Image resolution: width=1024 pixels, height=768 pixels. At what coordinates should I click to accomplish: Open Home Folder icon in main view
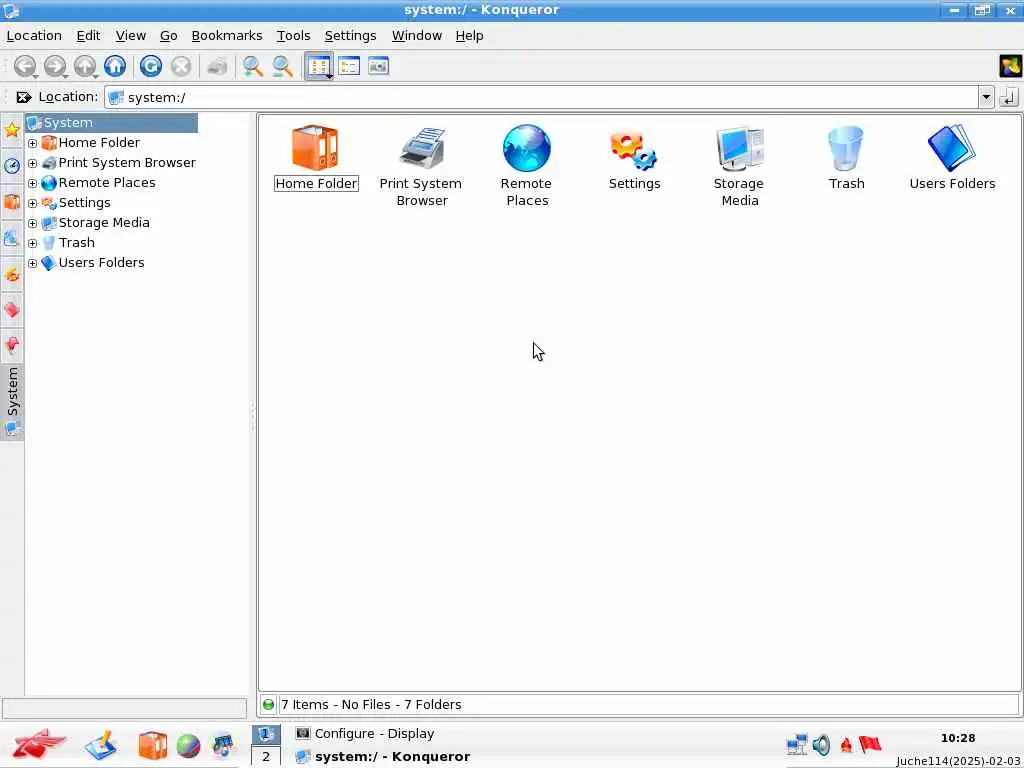[x=316, y=157]
